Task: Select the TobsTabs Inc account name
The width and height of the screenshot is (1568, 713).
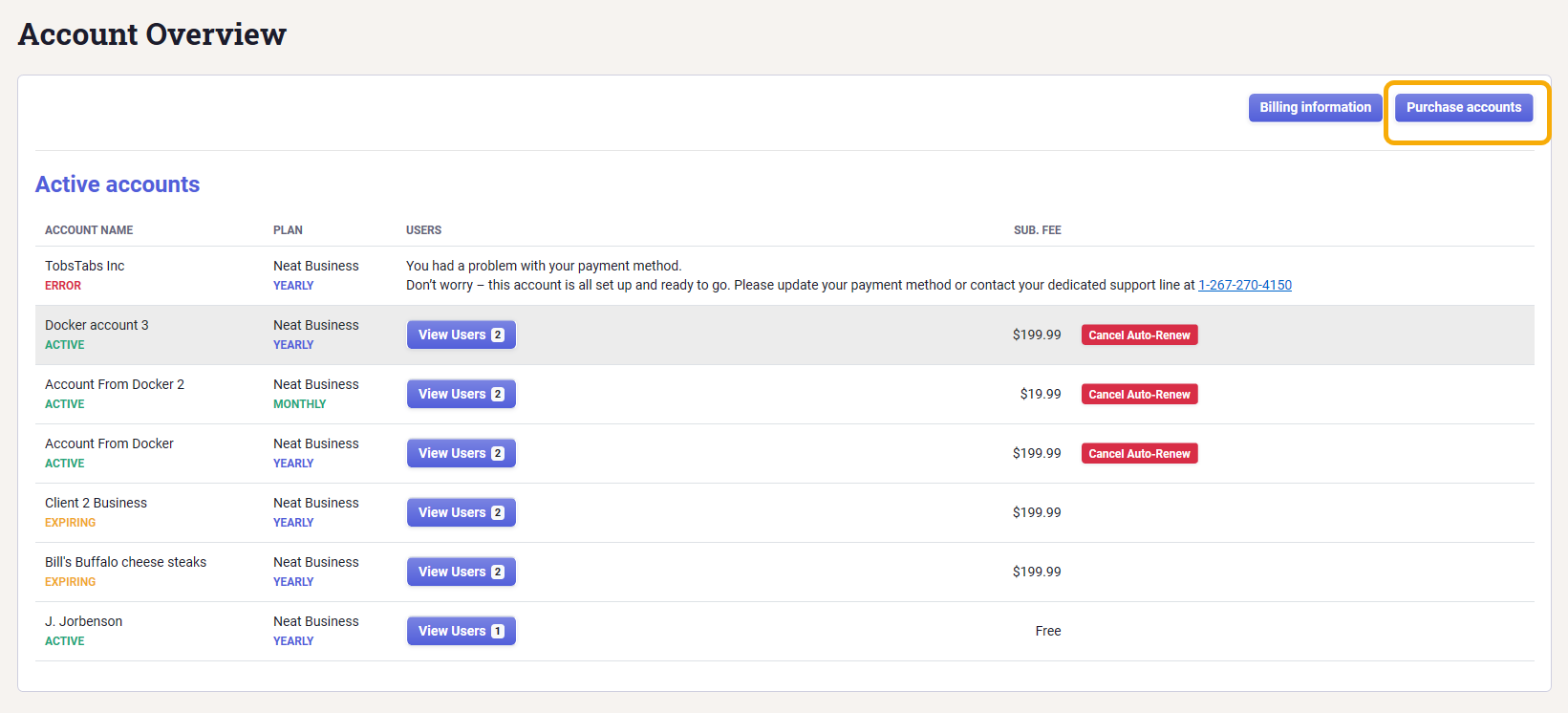Action: [84, 266]
